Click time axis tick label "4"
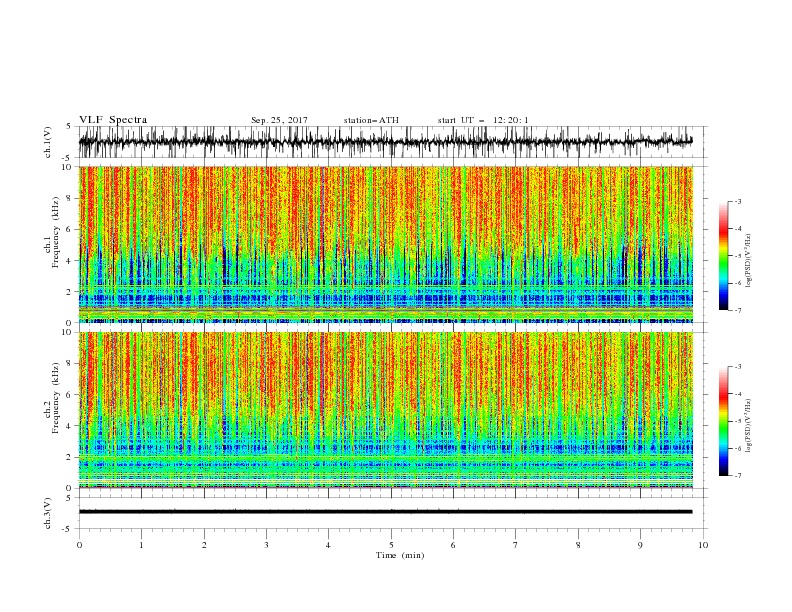The width and height of the screenshot is (792, 612). [x=328, y=545]
